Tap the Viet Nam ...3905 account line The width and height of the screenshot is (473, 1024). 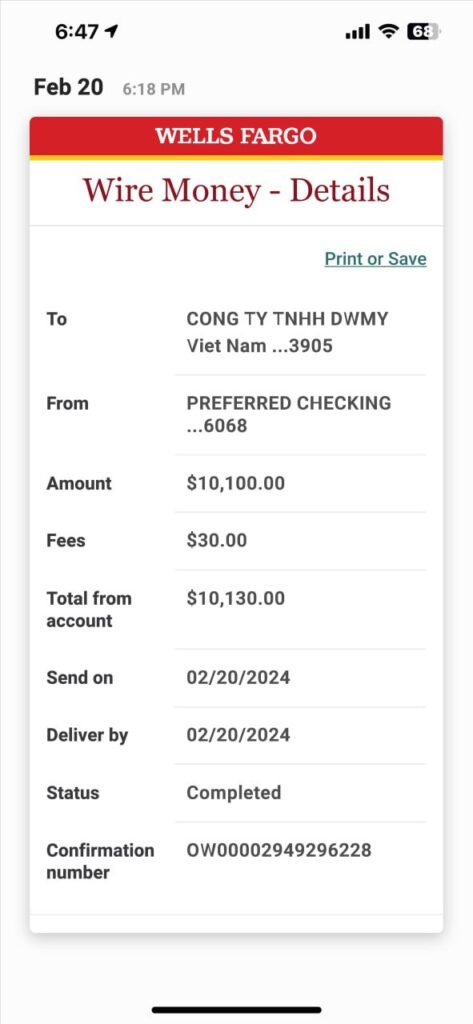pyautogui.click(x=260, y=345)
